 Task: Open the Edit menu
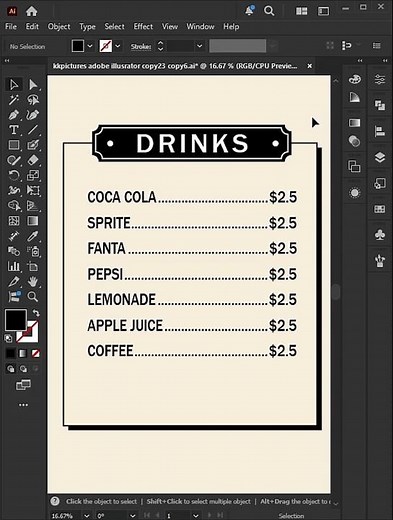[x=32, y=26]
